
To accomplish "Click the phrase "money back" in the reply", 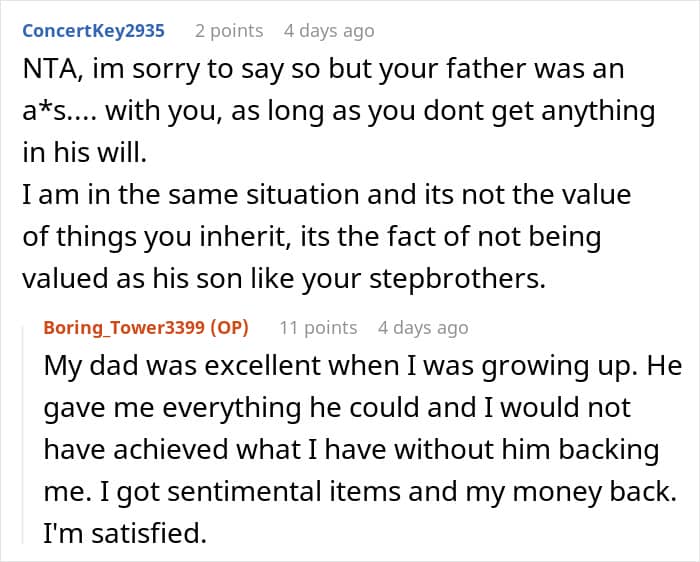I will (564, 491).
